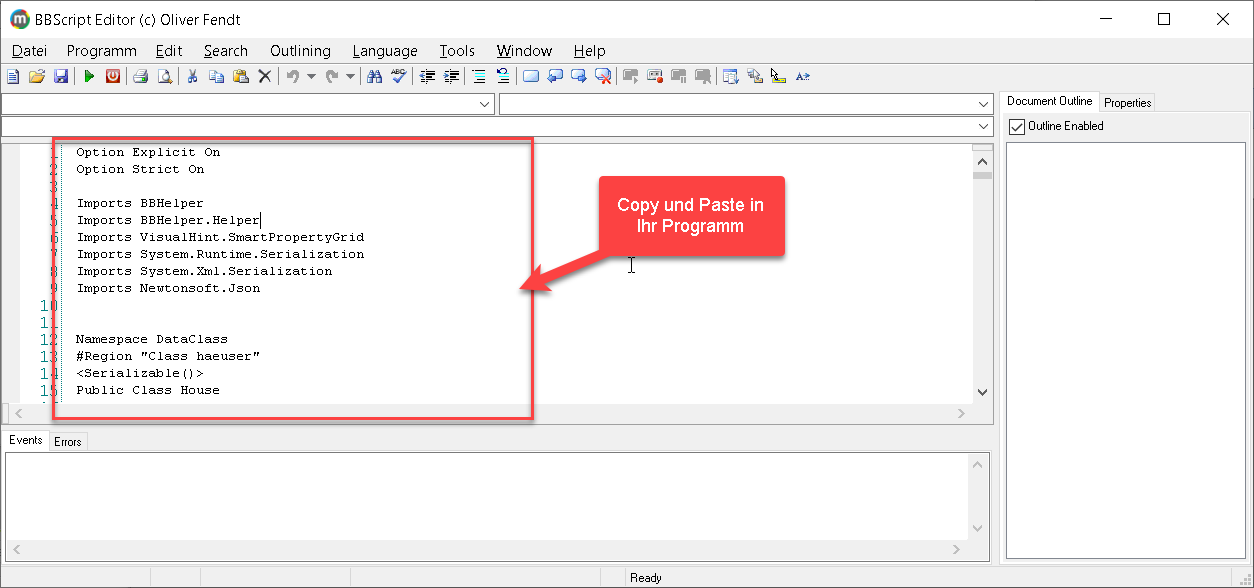Go to next bookmark icon
The width and height of the screenshot is (1254, 588).
[x=579, y=76]
